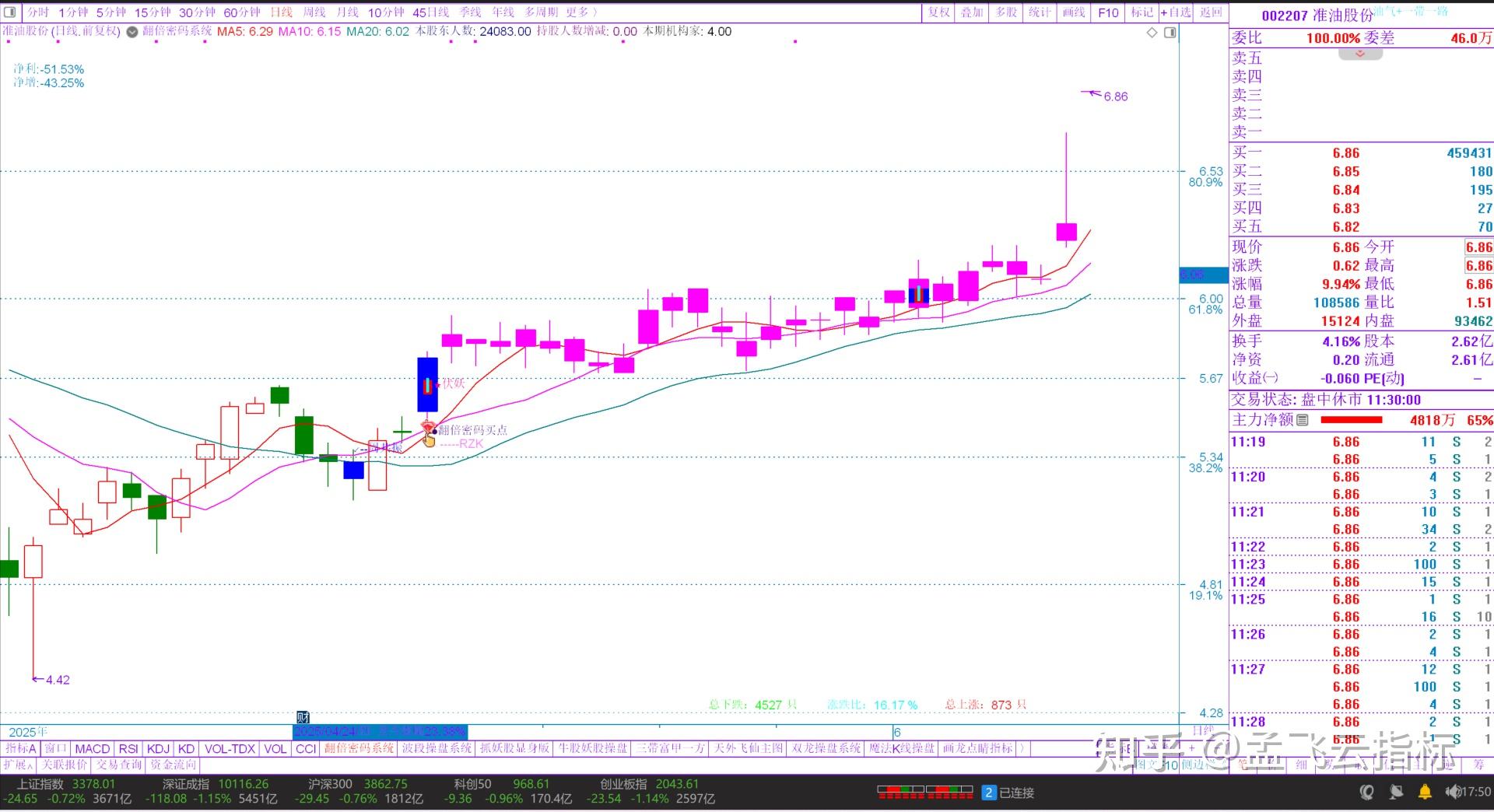Select the 1分钟 period
The width and height of the screenshot is (1494, 812).
[73, 12]
